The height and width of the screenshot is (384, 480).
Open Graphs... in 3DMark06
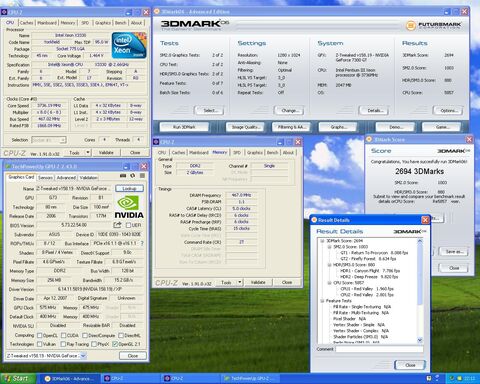click(x=338, y=127)
